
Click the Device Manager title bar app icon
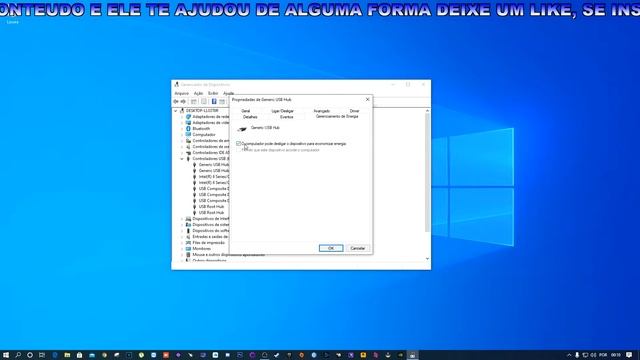tap(176, 84)
